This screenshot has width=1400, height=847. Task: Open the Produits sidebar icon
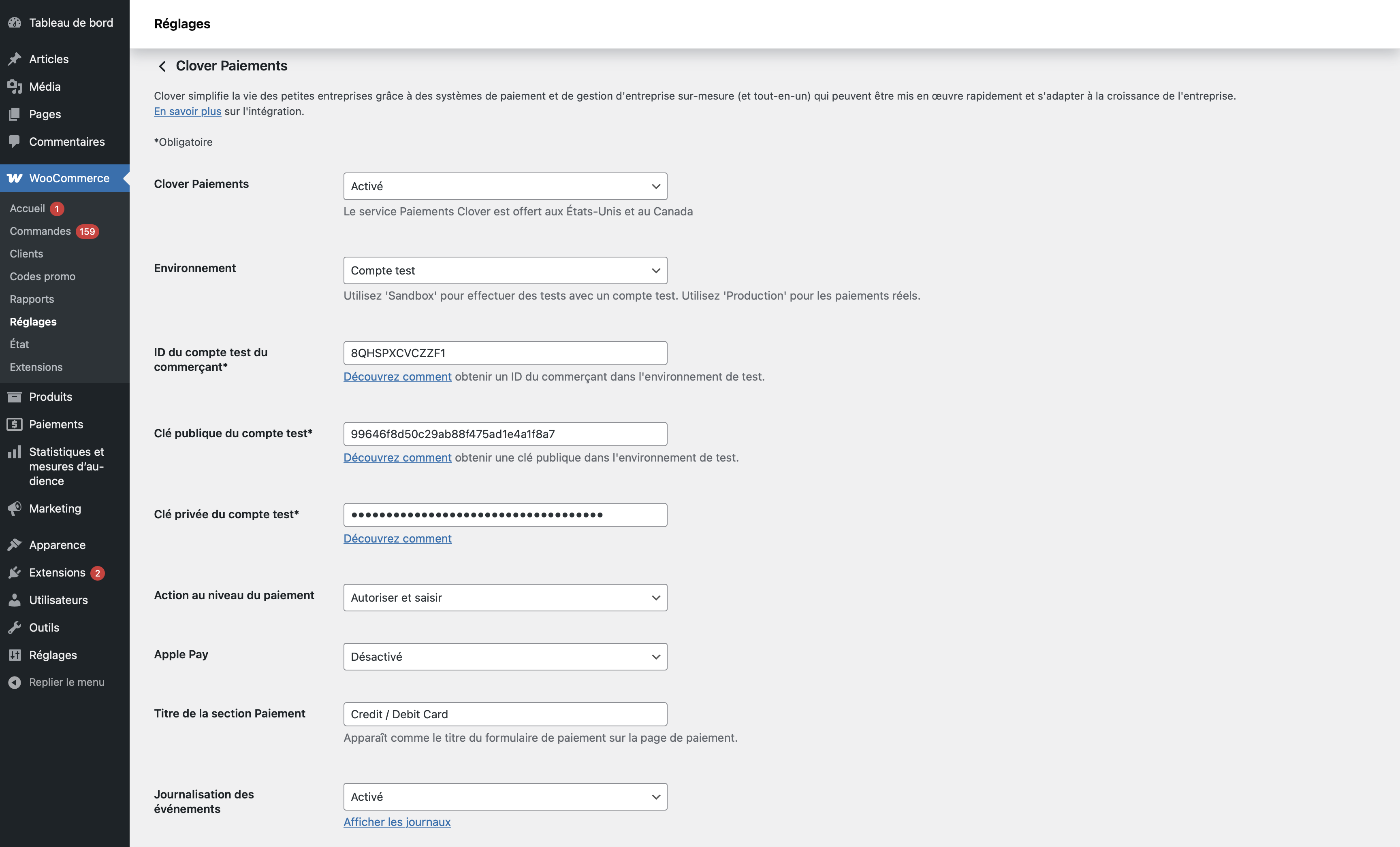(x=15, y=396)
